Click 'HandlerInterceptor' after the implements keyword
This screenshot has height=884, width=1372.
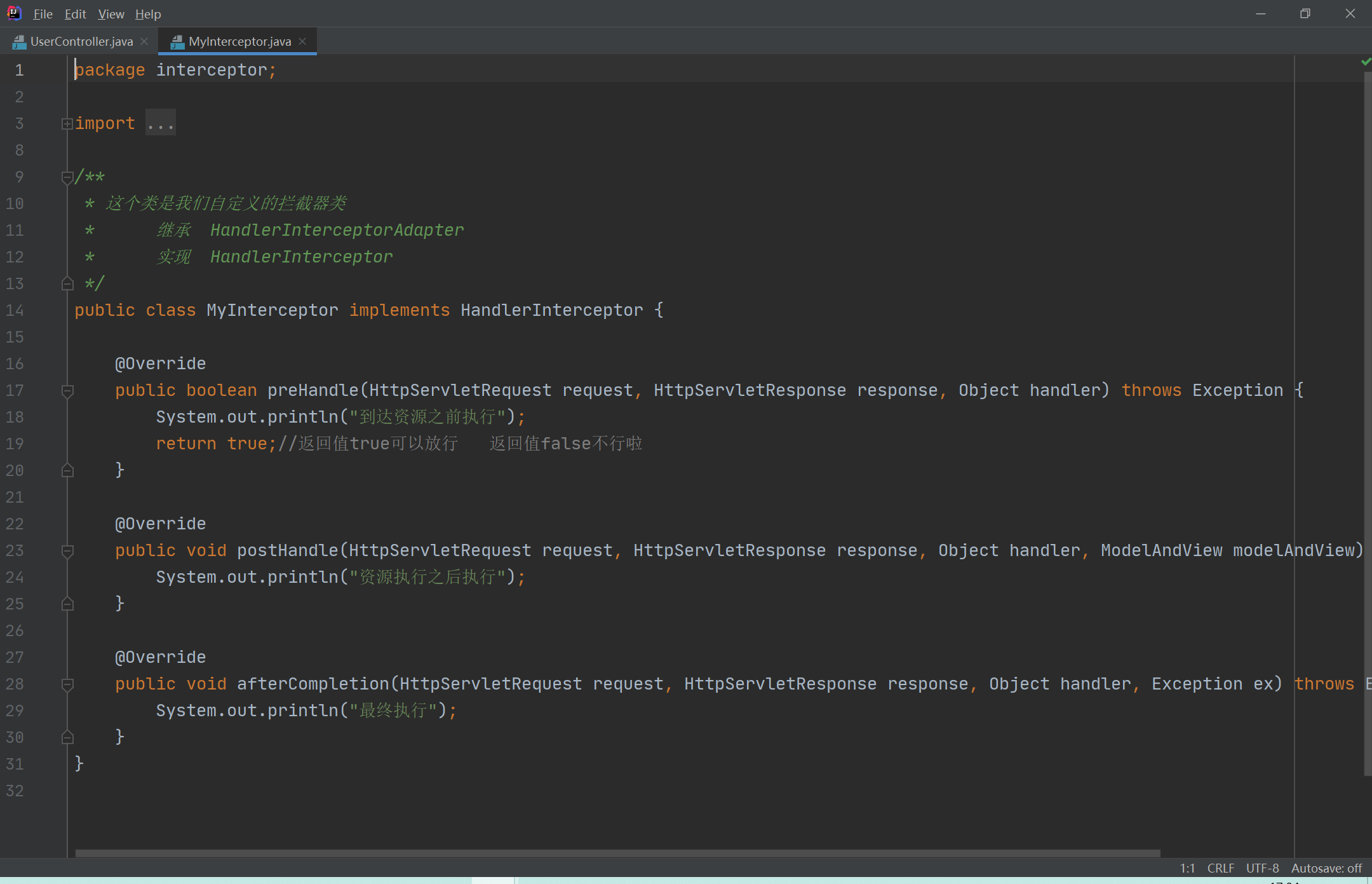(x=552, y=310)
